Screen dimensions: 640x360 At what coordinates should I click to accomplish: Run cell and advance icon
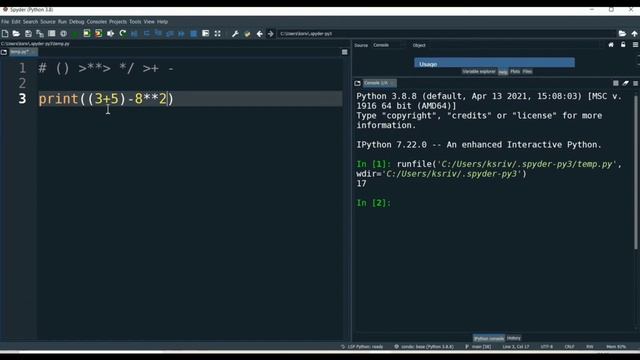pyautogui.click(x=99, y=34)
